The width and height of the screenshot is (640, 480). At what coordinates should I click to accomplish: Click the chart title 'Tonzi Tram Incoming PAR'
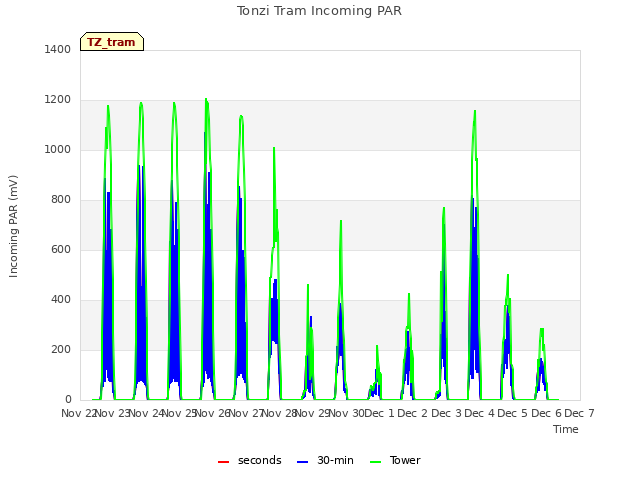click(319, 11)
